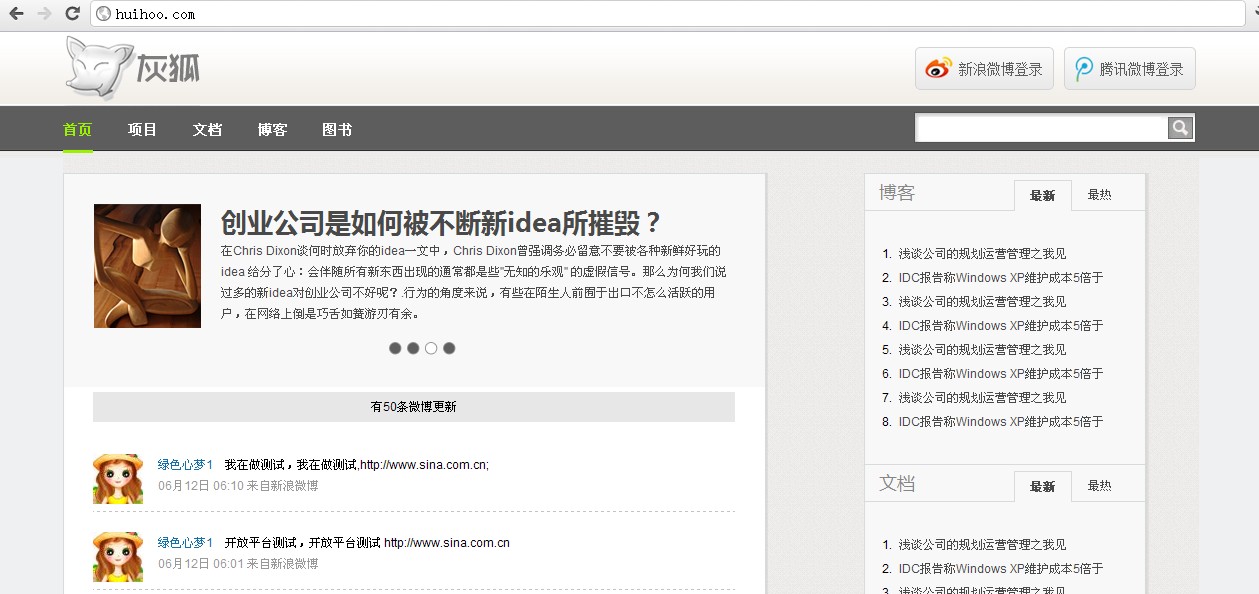This screenshot has height=594, width=1259.
Task: Go to the 文档 navigation item
Action: pyautogui.click(x=207, y=130)
